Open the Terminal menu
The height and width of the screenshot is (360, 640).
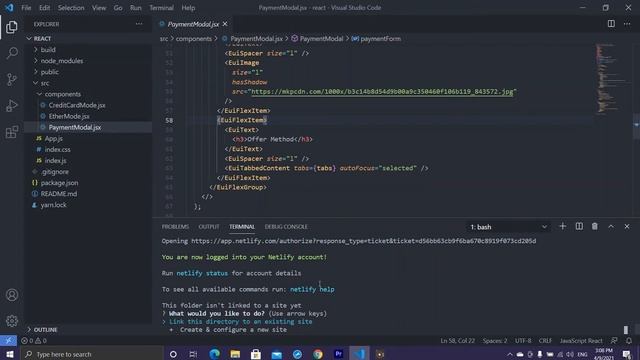pyautogui.click(x=161, y=8)
